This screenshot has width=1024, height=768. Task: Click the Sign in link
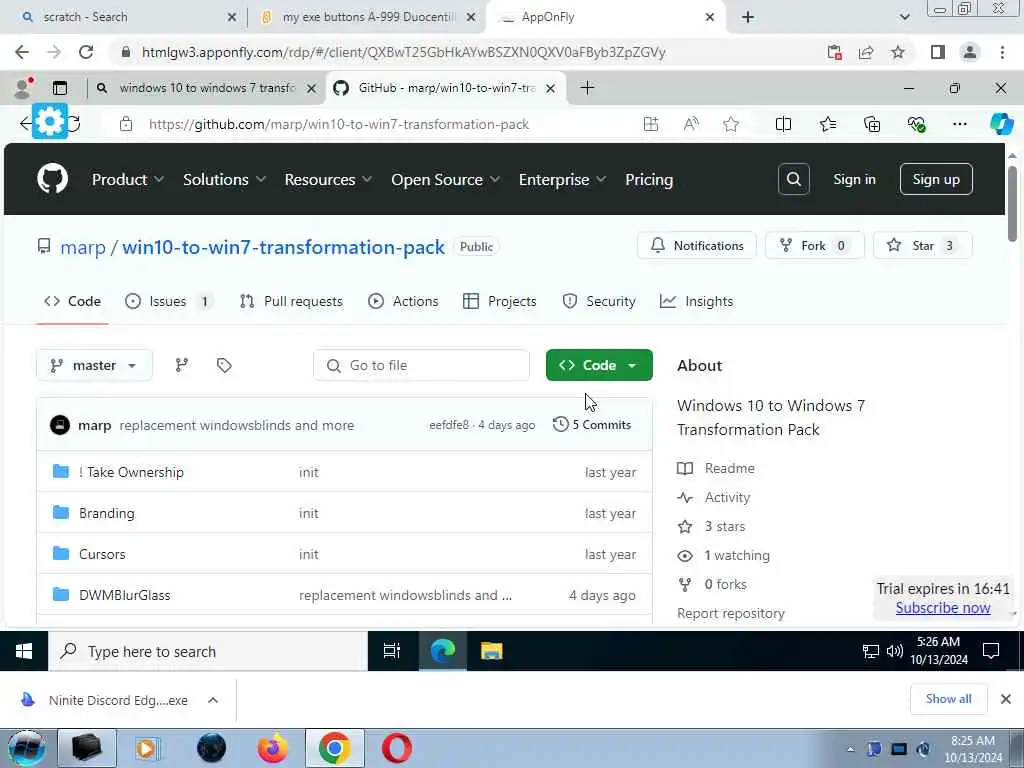click(x=854, y=179)
